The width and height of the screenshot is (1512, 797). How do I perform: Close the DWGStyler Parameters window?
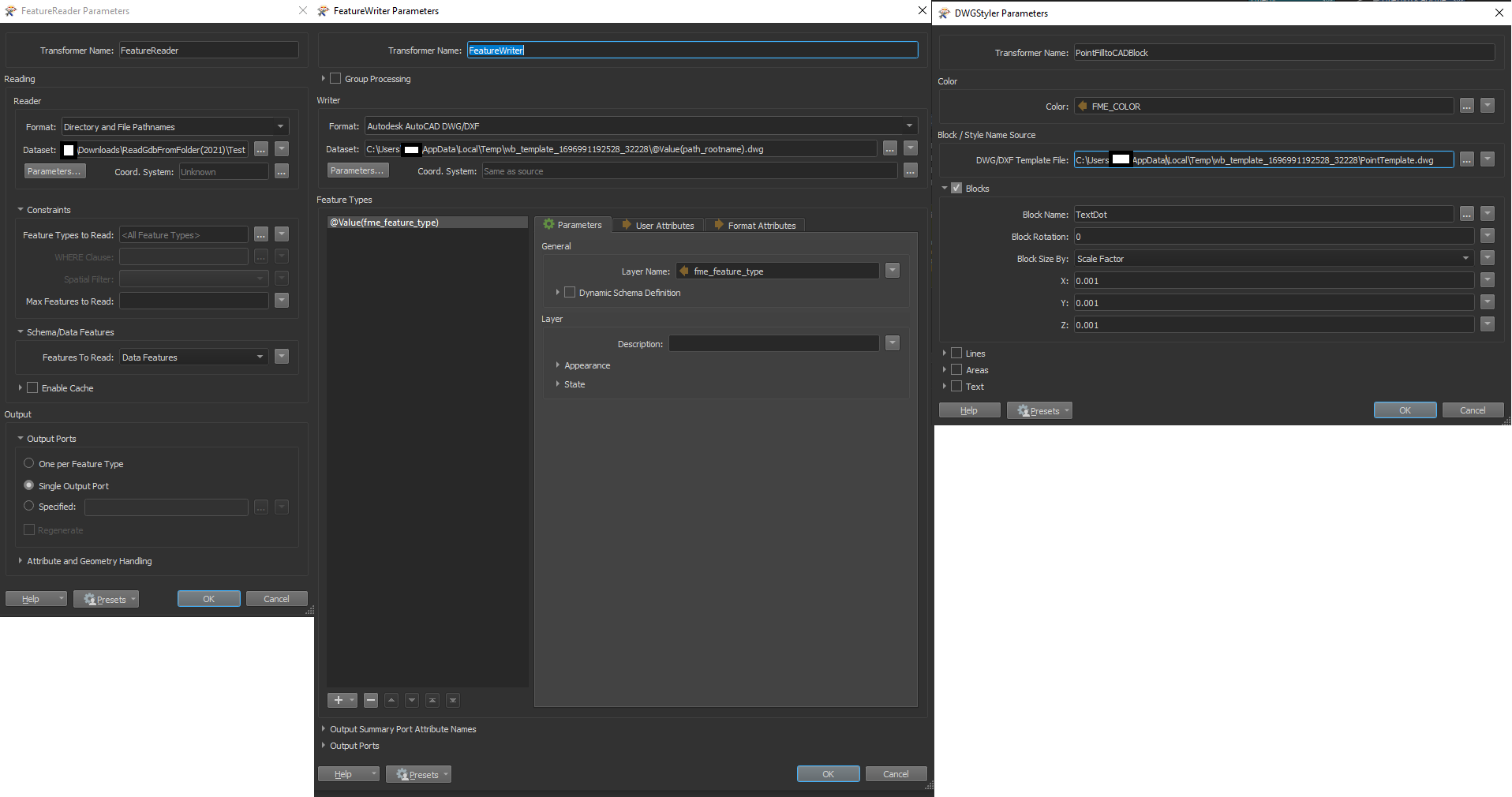pyautogui.click(x=1499, y=13)
